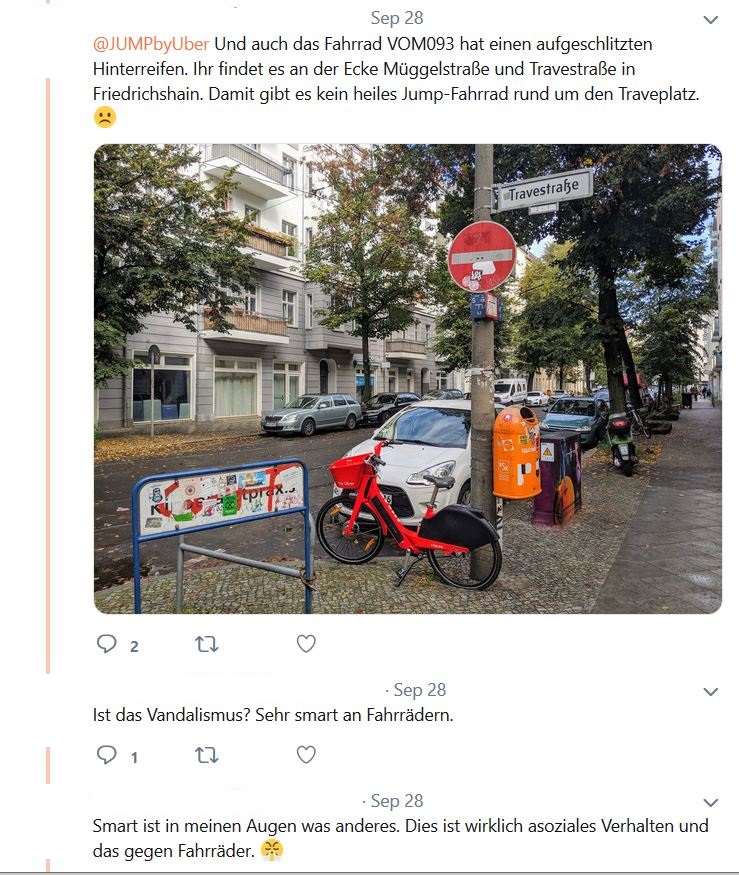Viewport: 739px width, 875px height.
Task: Click the angry face emoji in last tweet
Action: click(272, 850)
